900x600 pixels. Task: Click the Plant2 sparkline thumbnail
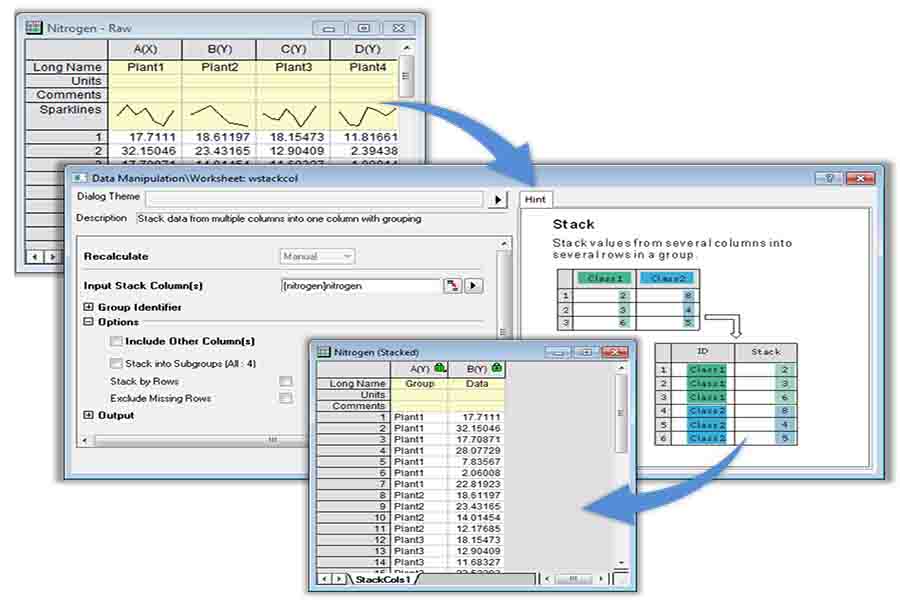(x=219, y=116)
